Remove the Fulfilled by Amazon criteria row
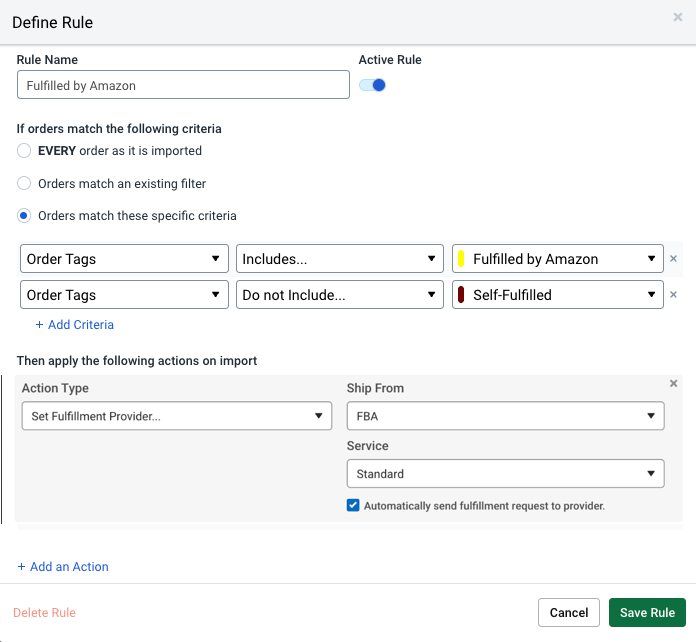This screenshot has height=642, width=696. coord(673,259)
